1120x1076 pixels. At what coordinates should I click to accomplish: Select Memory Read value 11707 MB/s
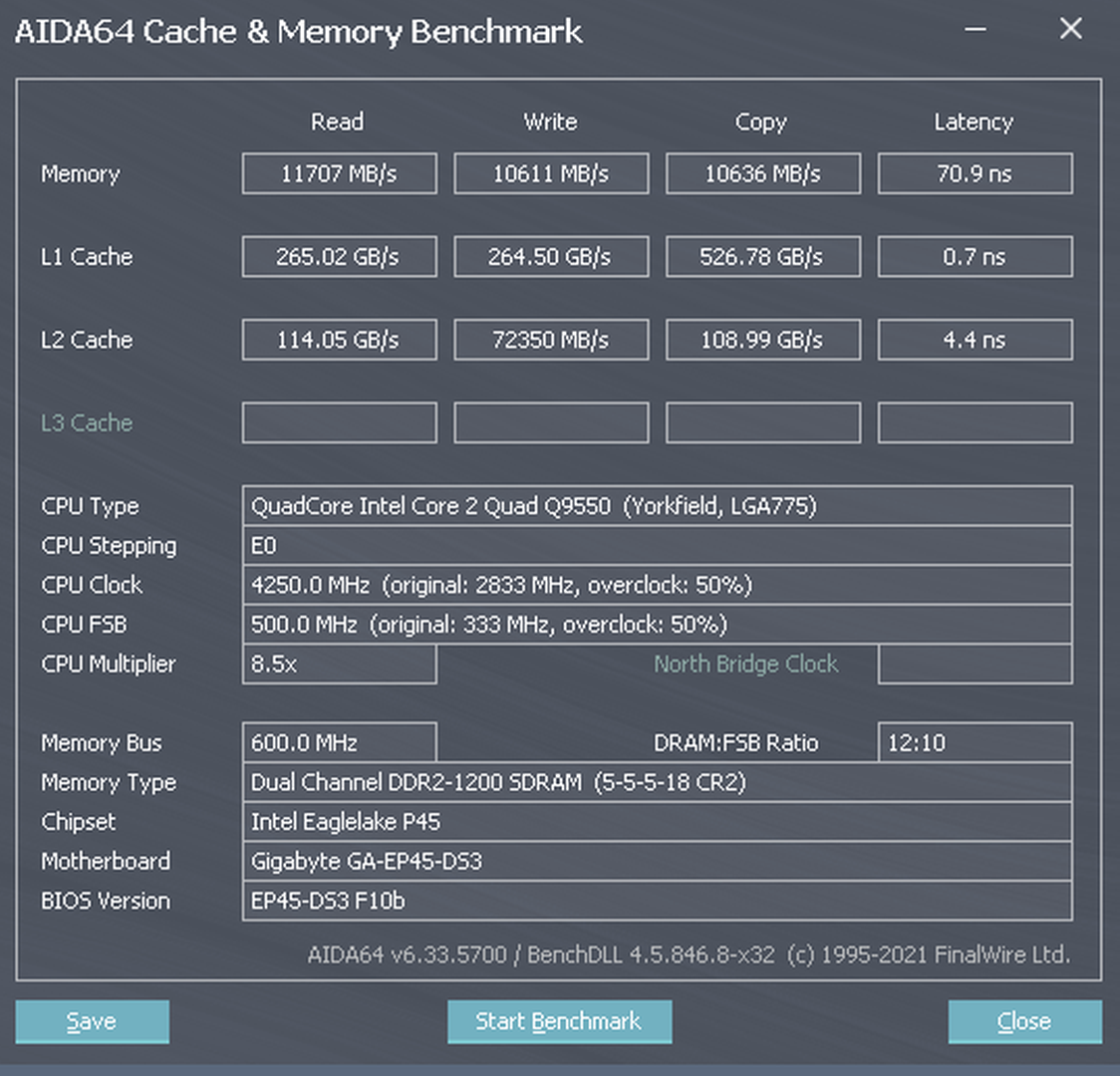339,173
